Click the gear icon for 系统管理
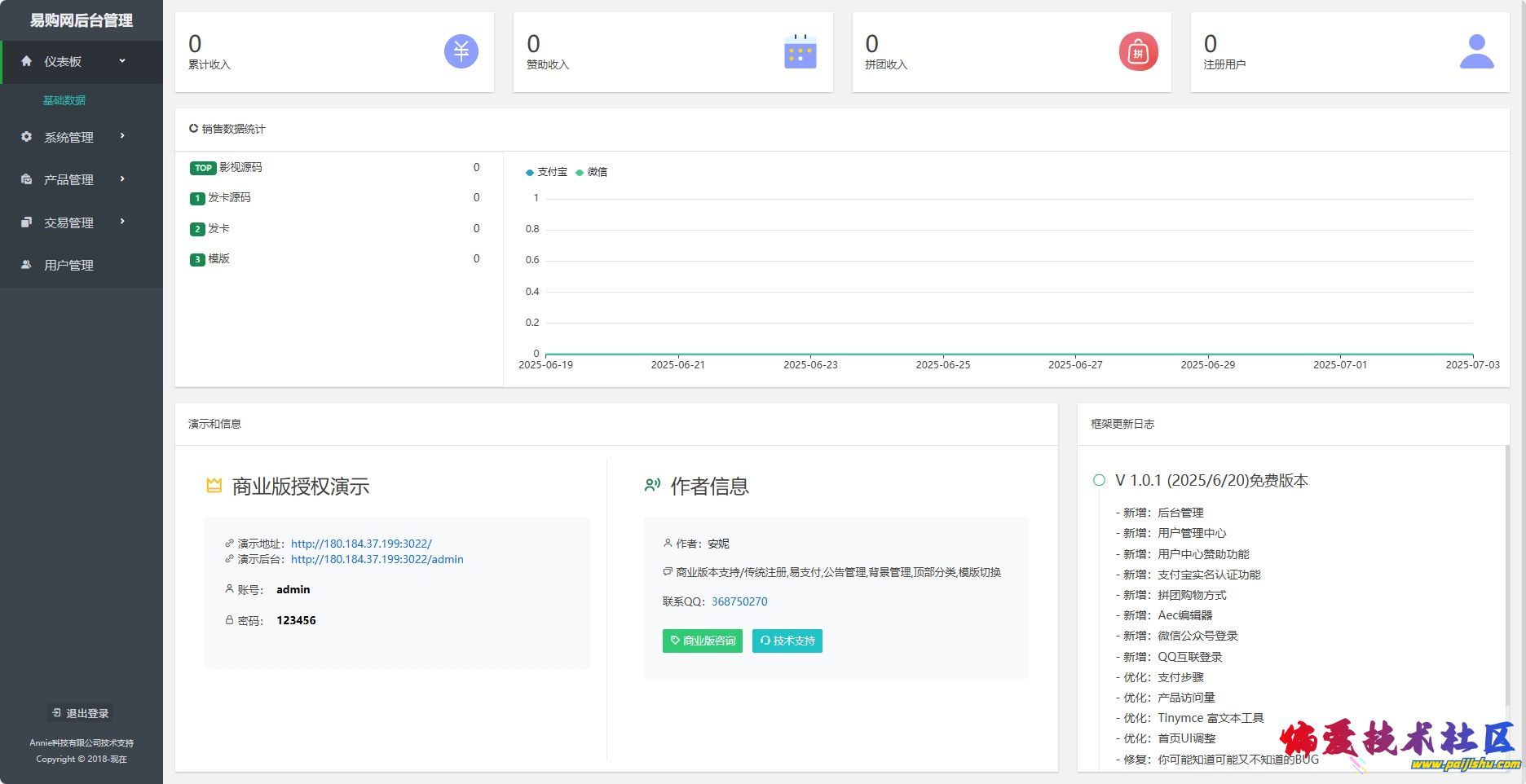This screenshot has width=1526, height=784. (27, 137)
